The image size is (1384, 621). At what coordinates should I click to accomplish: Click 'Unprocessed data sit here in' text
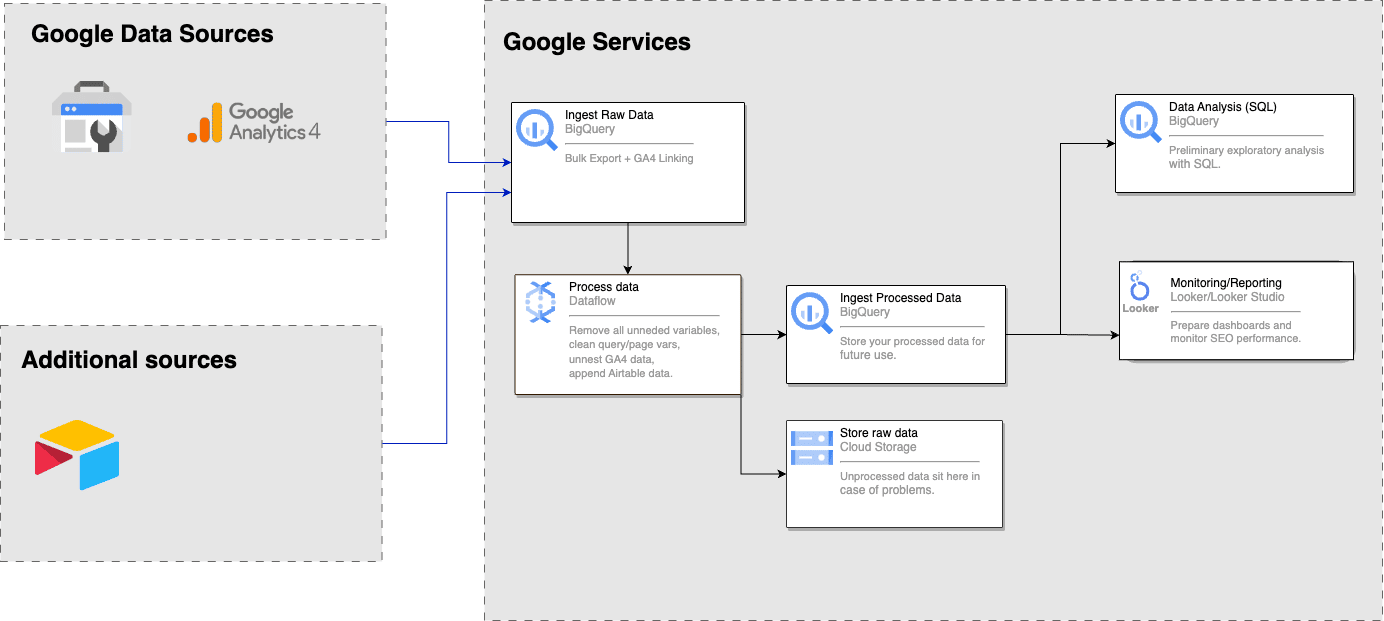910,476
